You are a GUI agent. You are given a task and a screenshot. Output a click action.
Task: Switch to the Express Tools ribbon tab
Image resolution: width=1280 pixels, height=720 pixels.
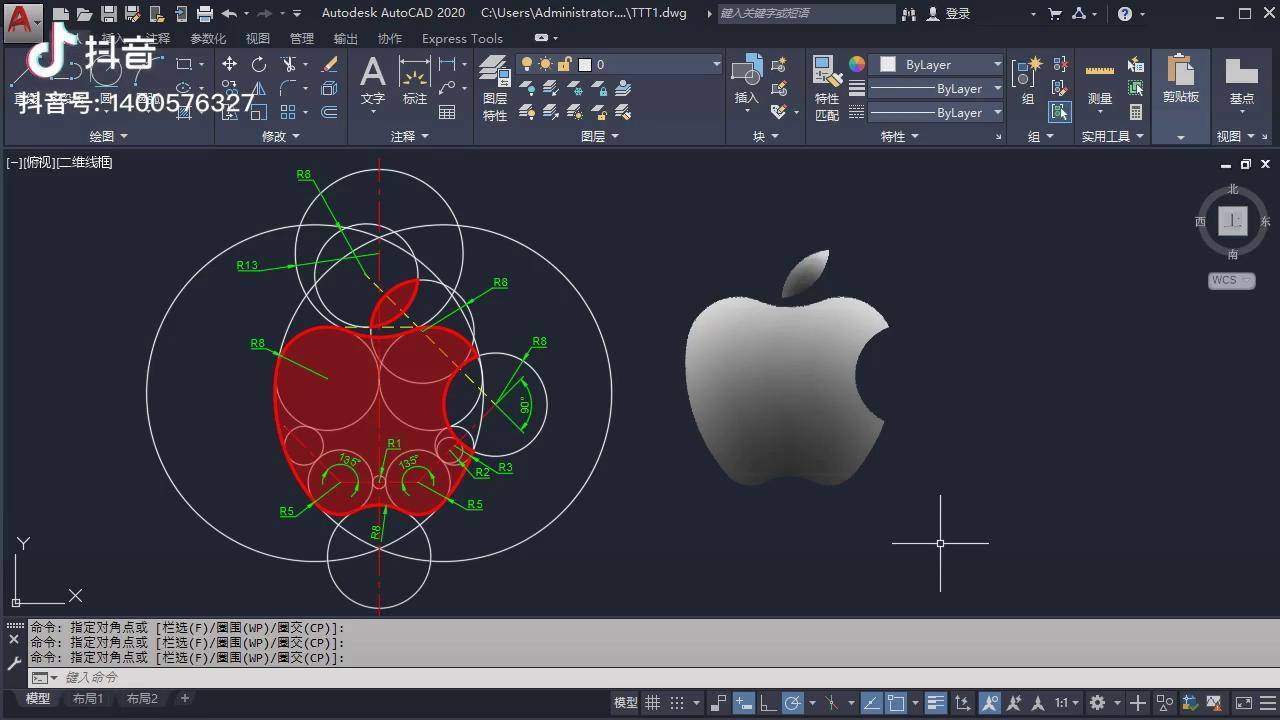pyautogui.click(x=462, y=39)
